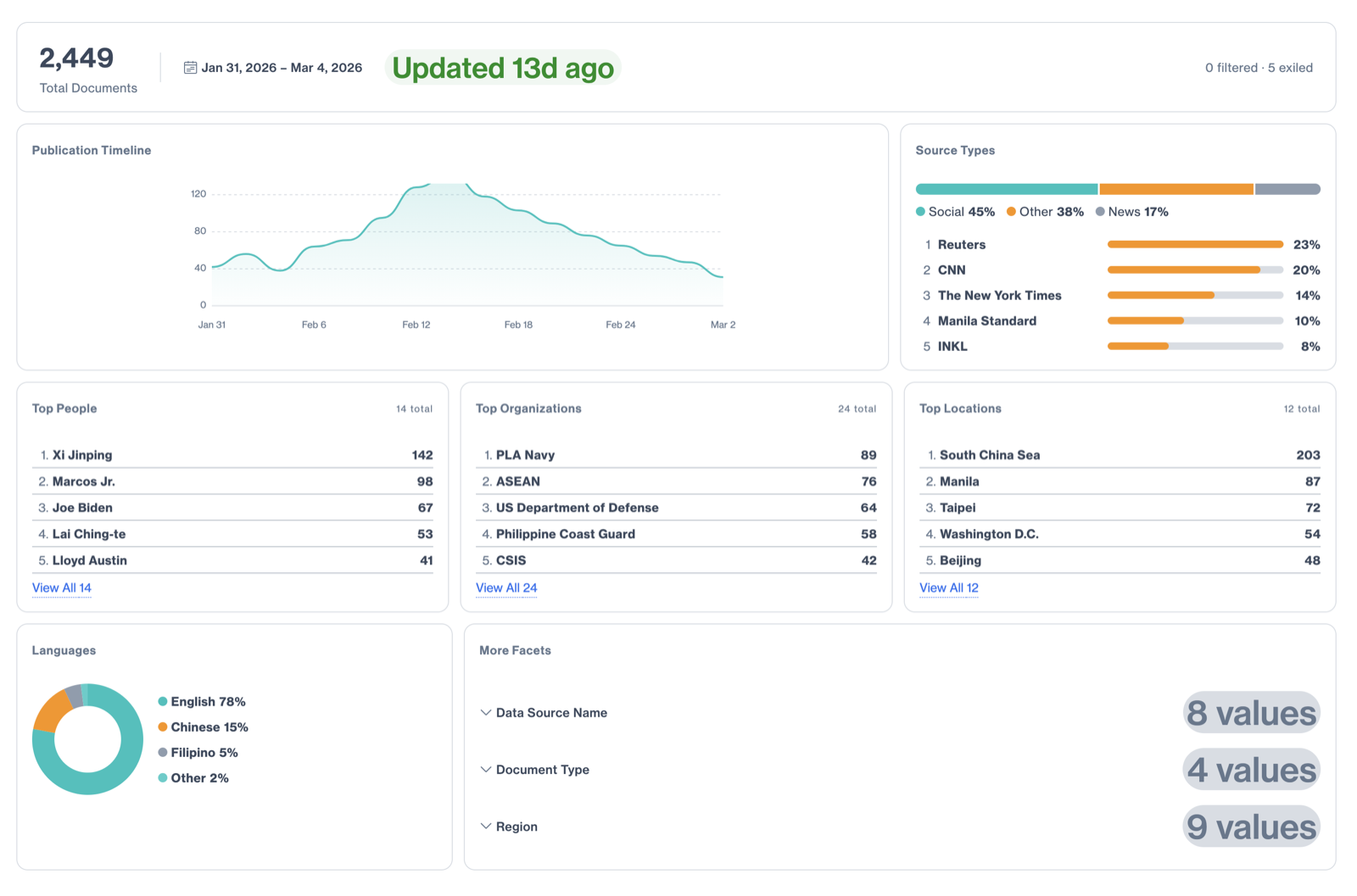Open View All 12 locations link
The width and height of the screenshot is (1357, 896).
tap(949, 587)
